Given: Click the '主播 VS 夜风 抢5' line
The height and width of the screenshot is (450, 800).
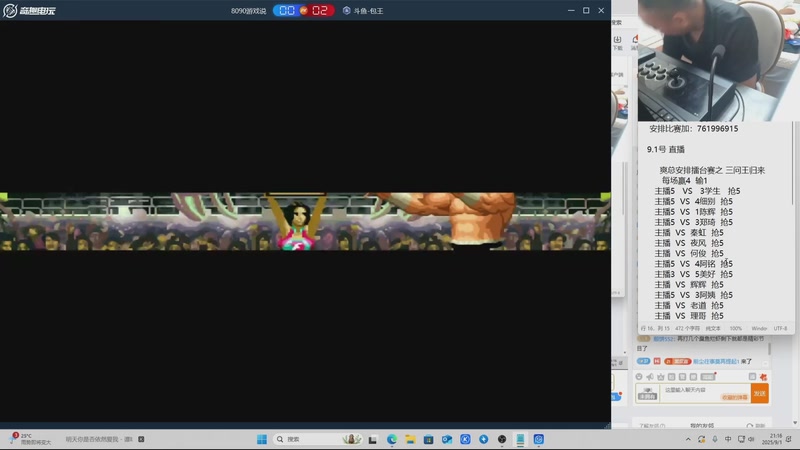Looking at the screenshot, I should 689,243.
